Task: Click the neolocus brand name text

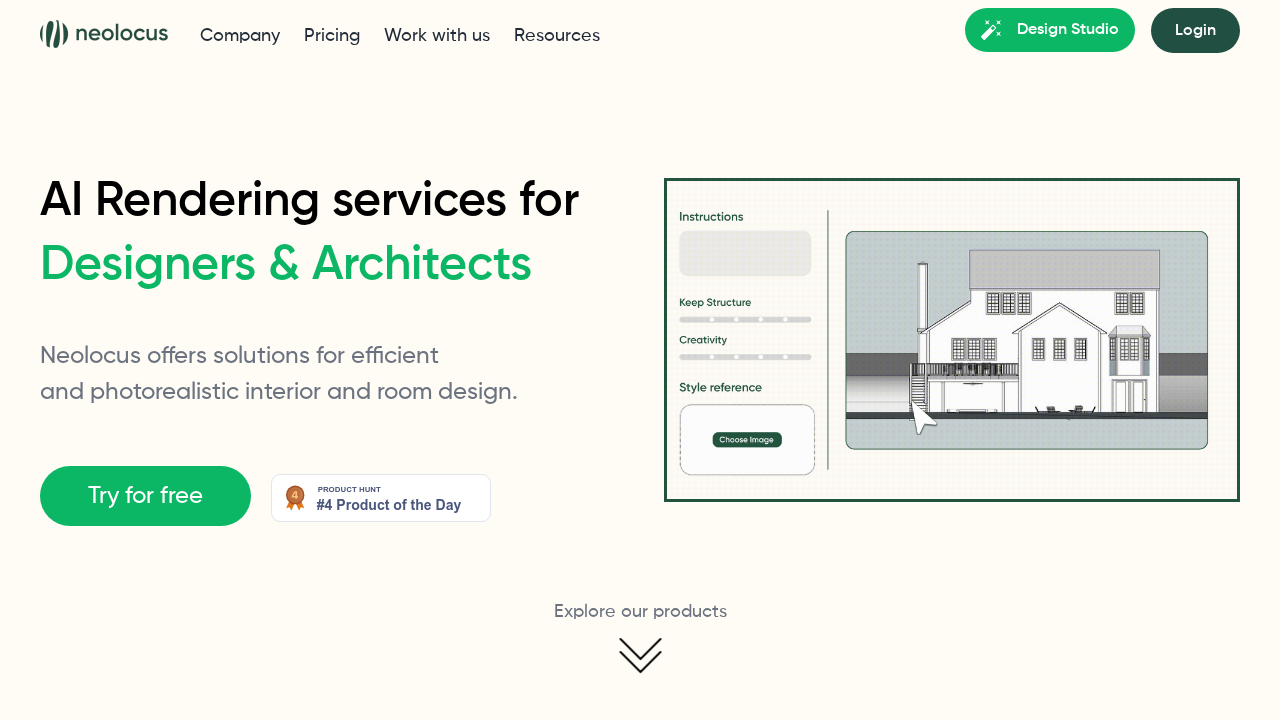Action: (121, 34)
